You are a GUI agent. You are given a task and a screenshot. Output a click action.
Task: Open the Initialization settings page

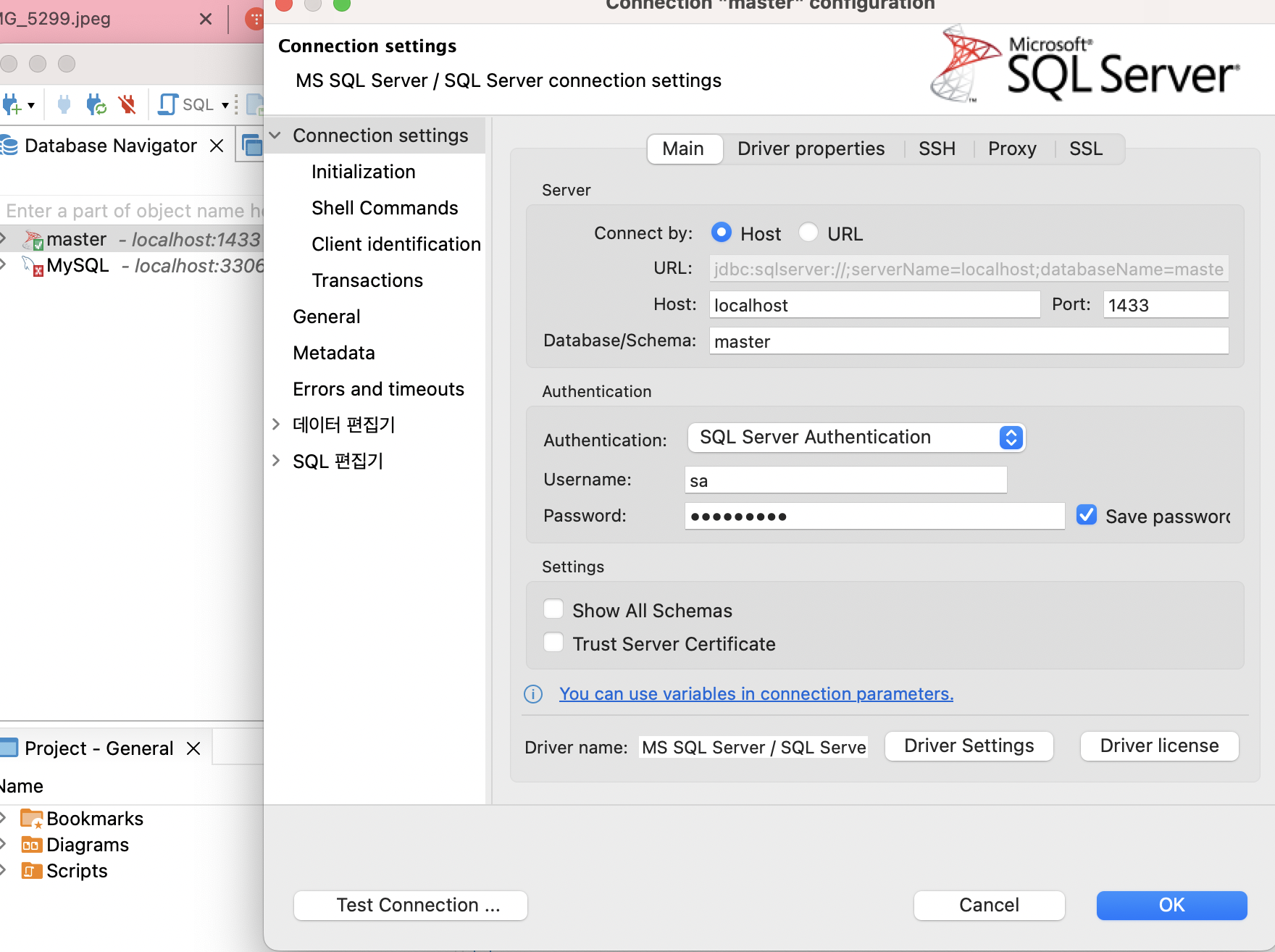click(x=364, y=172)
